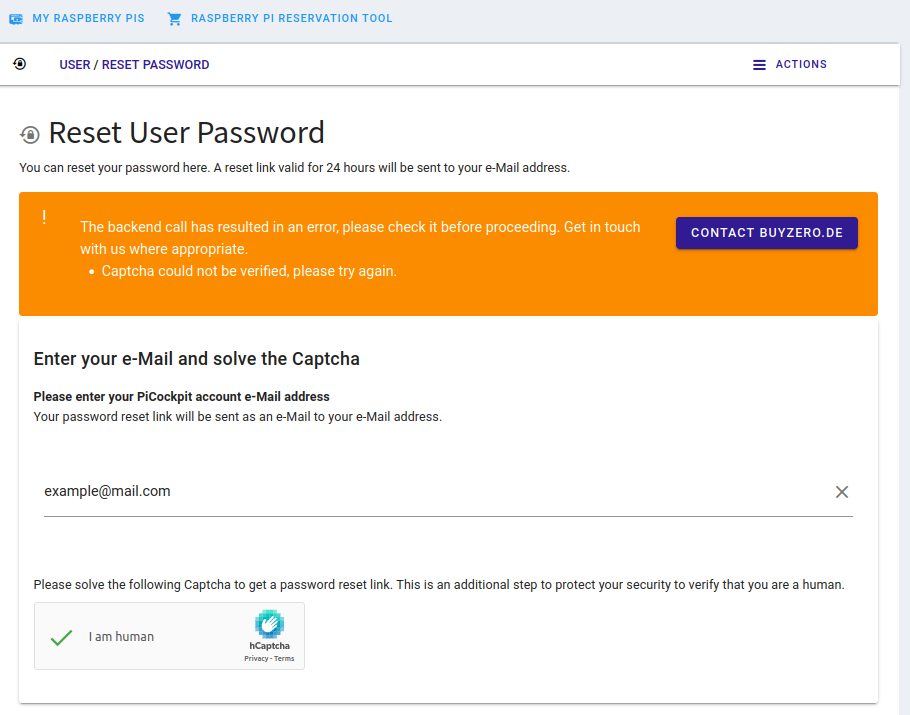Click the I am human label text
Viewport: 910px width, 715px height.
[x=121, y=637]
